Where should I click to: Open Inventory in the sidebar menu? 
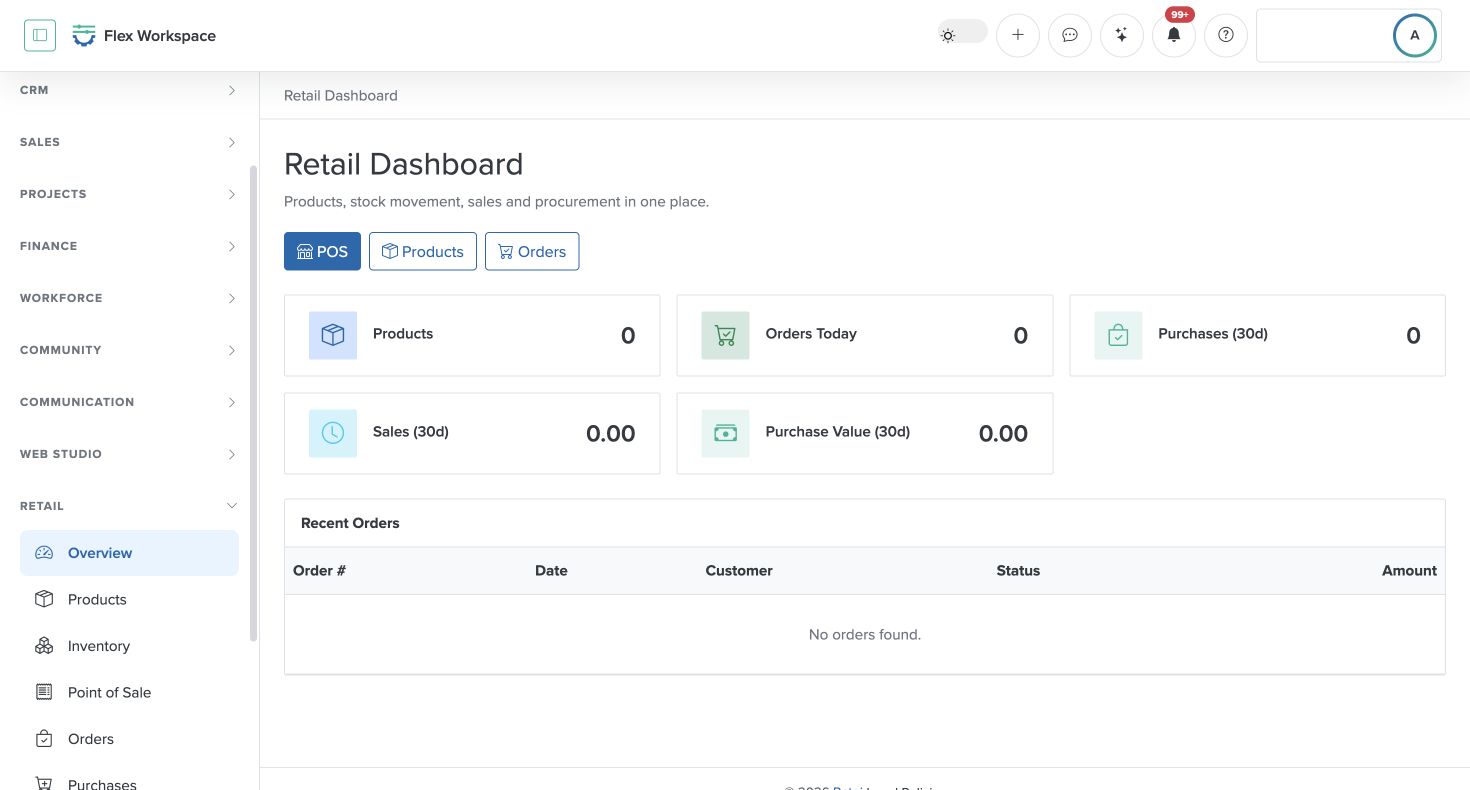[x=129, y=646]
